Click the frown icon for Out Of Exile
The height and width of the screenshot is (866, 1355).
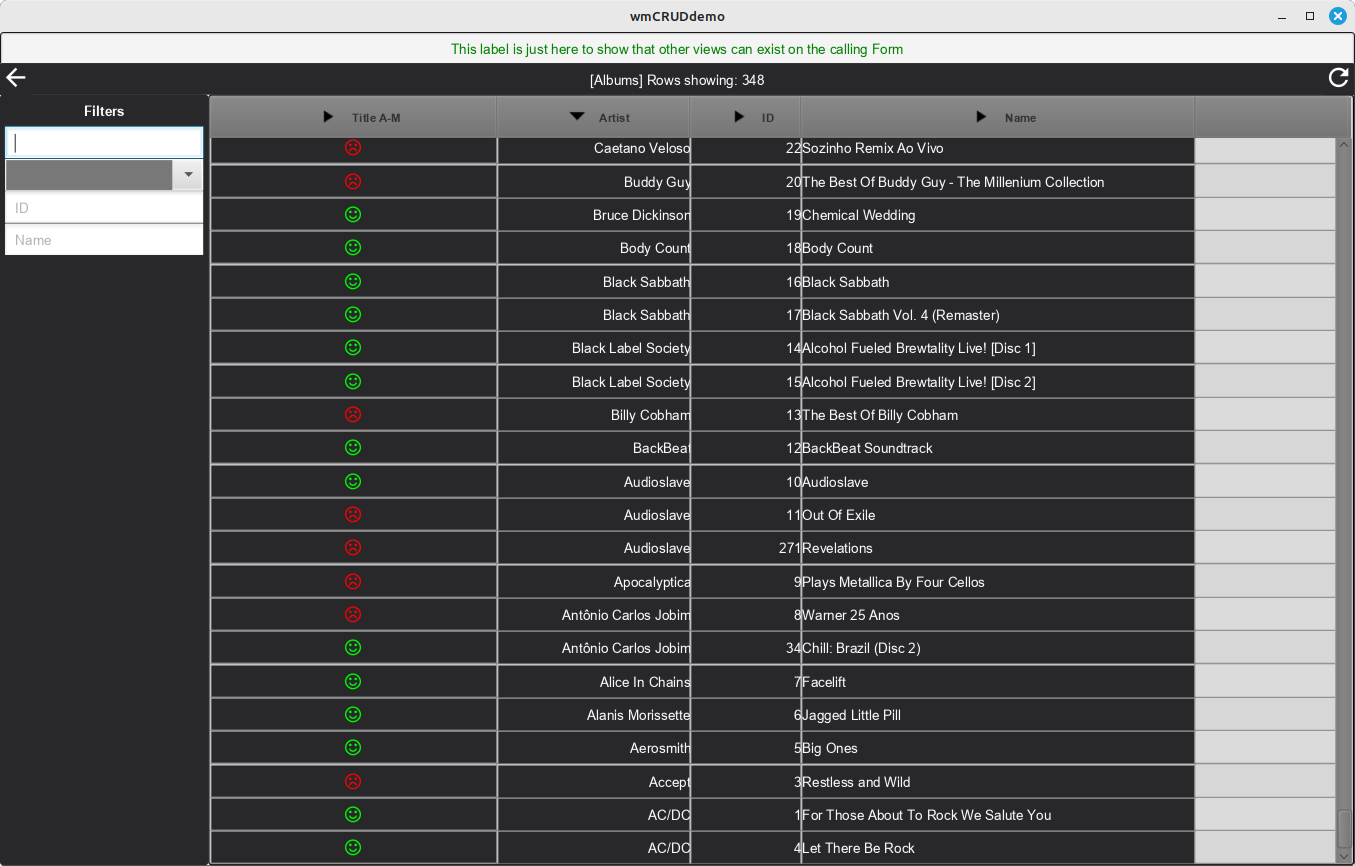[x=353, y=515]
